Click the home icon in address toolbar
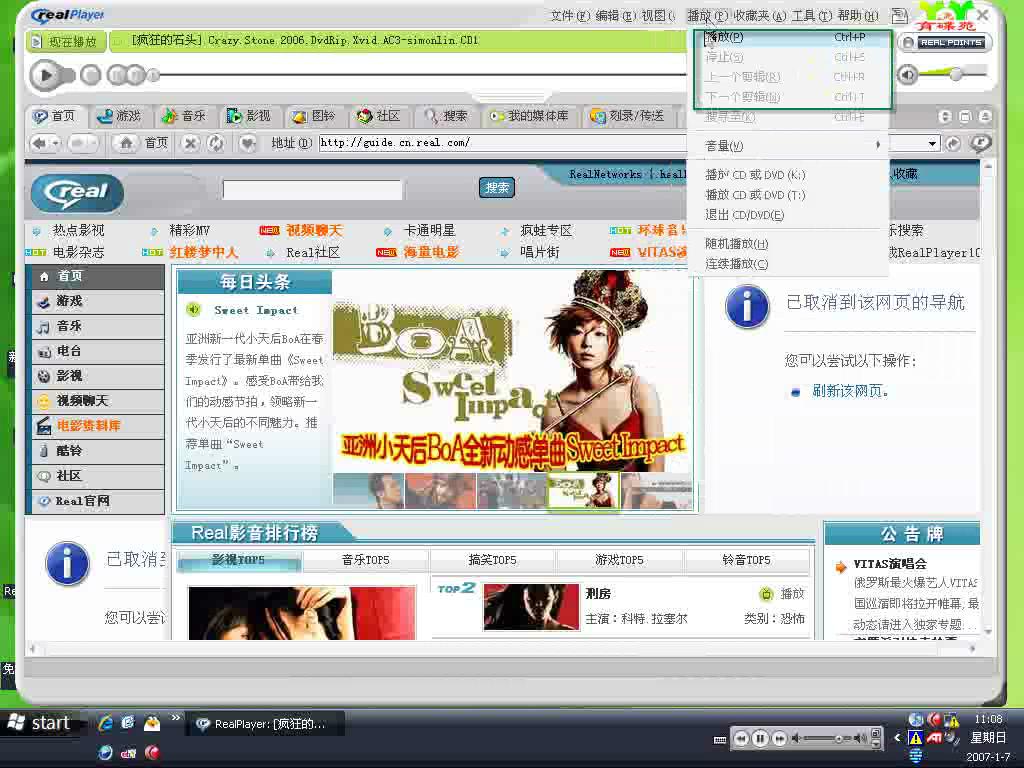The height and width of the screenshot is (768, 1024). pos(126,143)
